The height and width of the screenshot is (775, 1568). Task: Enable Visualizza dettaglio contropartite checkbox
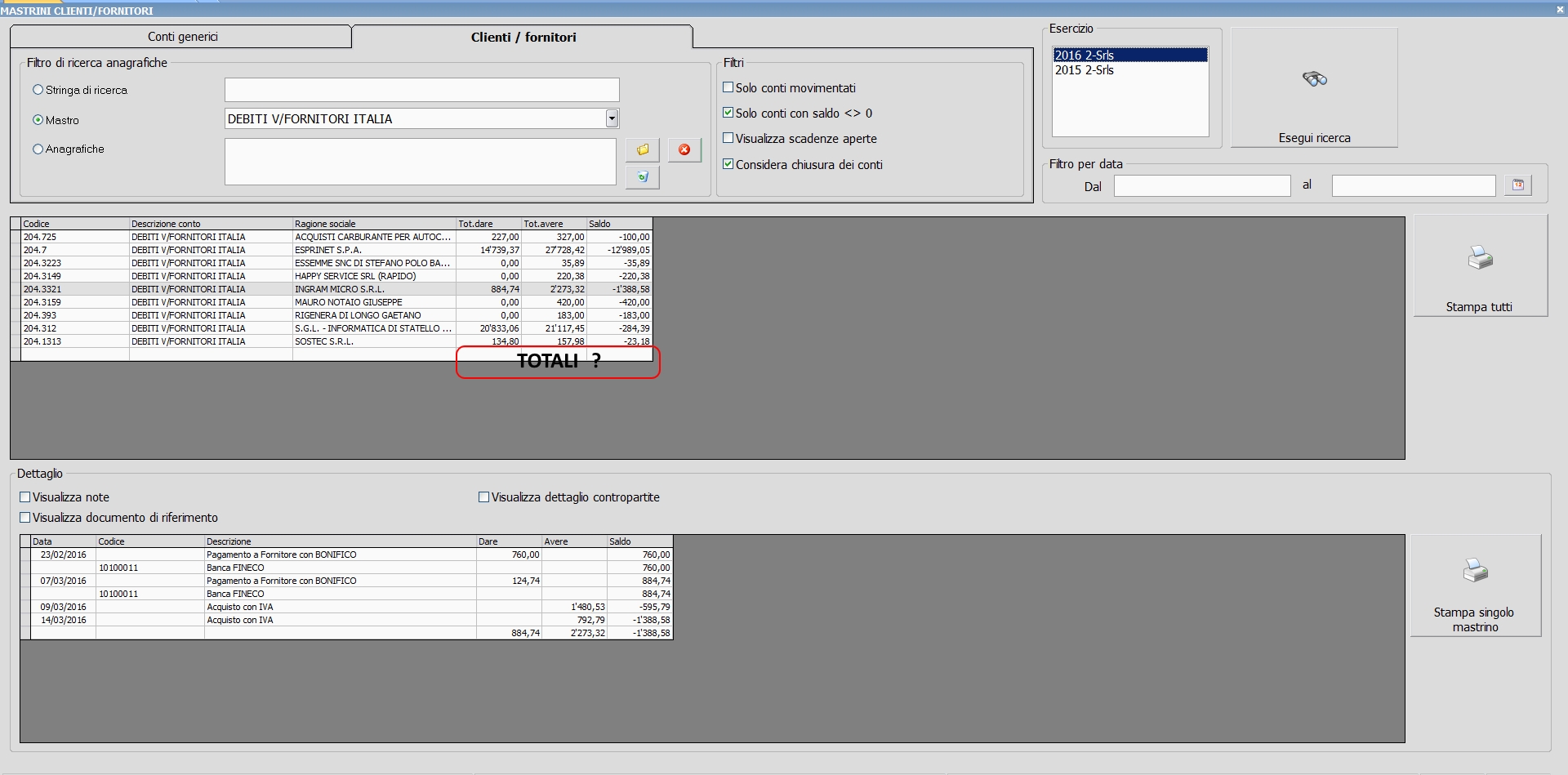[484, 497]
